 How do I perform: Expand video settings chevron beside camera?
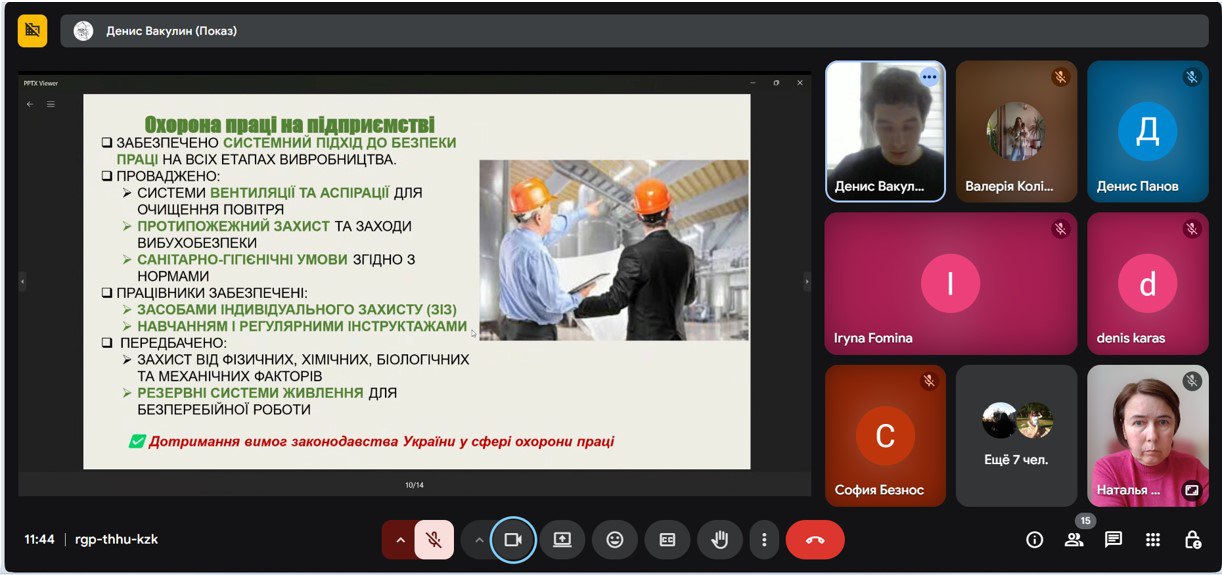(x=479, y=540)
